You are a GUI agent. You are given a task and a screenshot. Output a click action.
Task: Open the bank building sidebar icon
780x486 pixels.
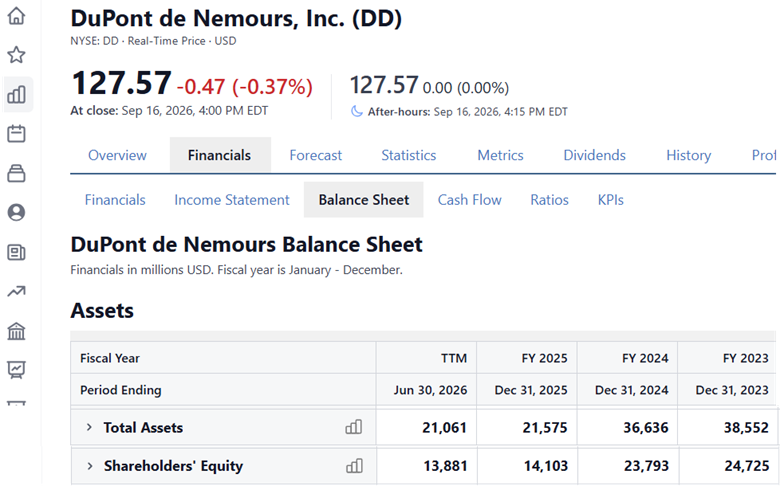(16, 331)
